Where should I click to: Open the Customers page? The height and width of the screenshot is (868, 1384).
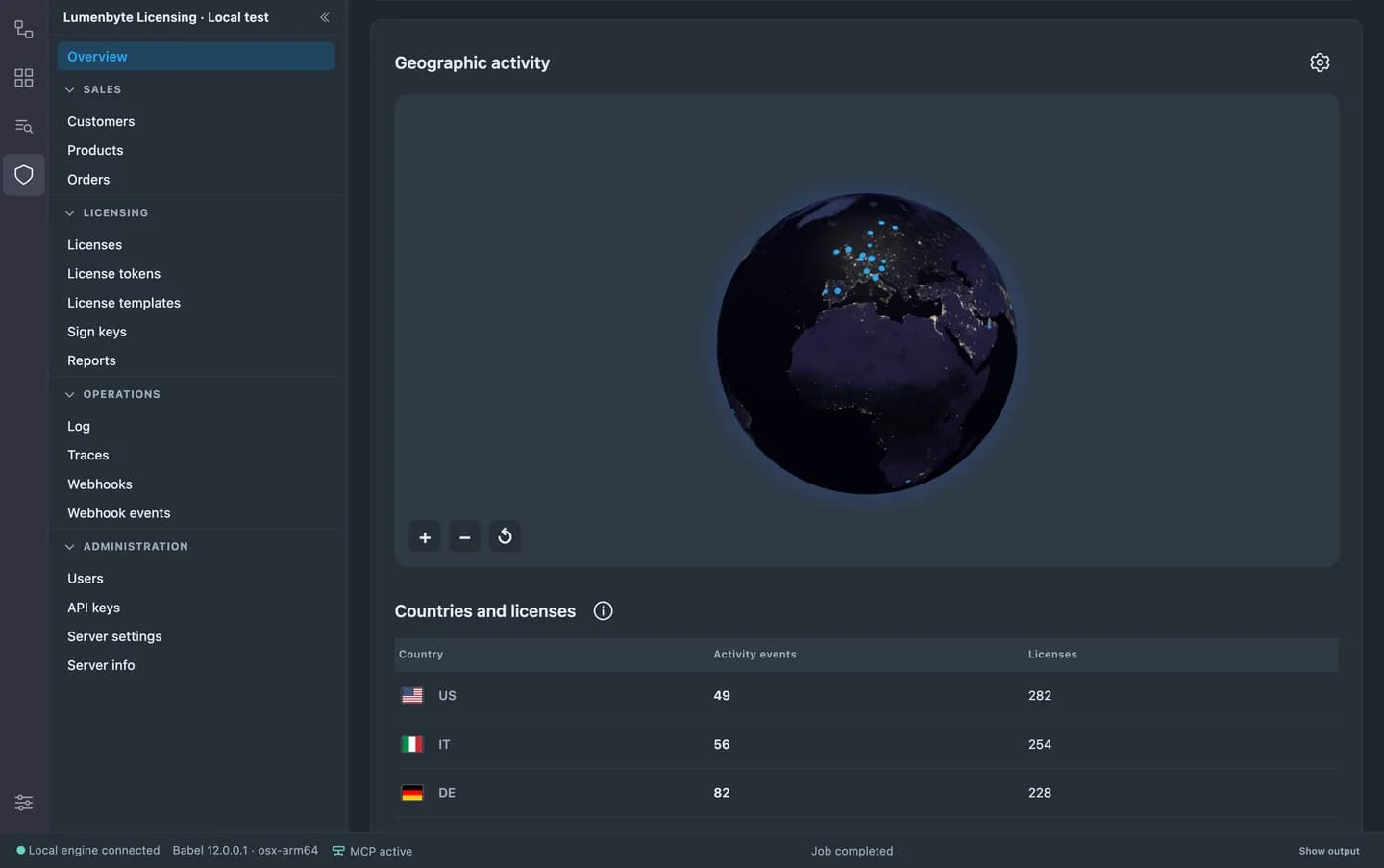tap(101, 121)
